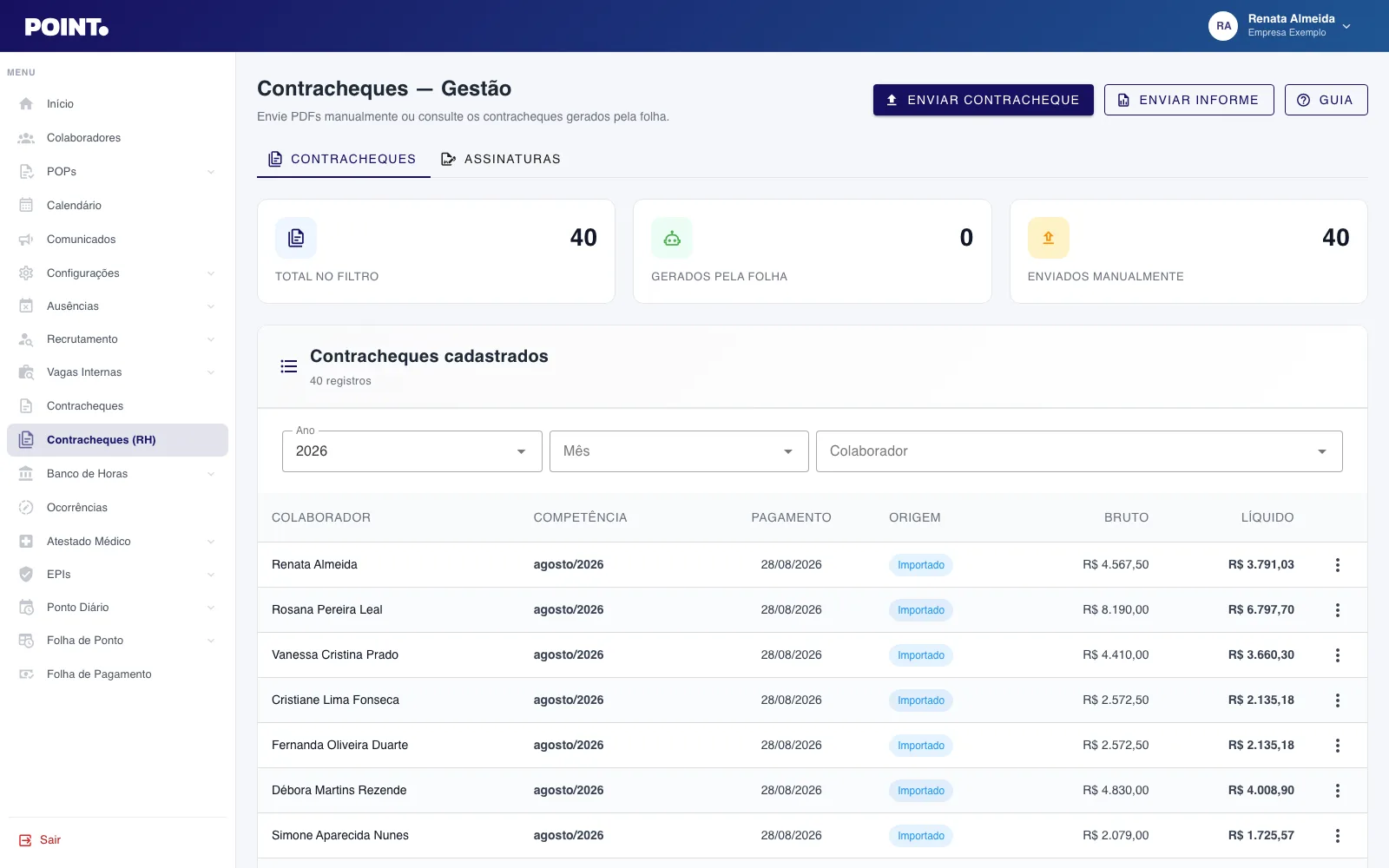Image resolution: width=1389 pixels, height=868 pixels.
Task: Click the Importado badge for Renata Almeida
Action: tap(921, 565)
